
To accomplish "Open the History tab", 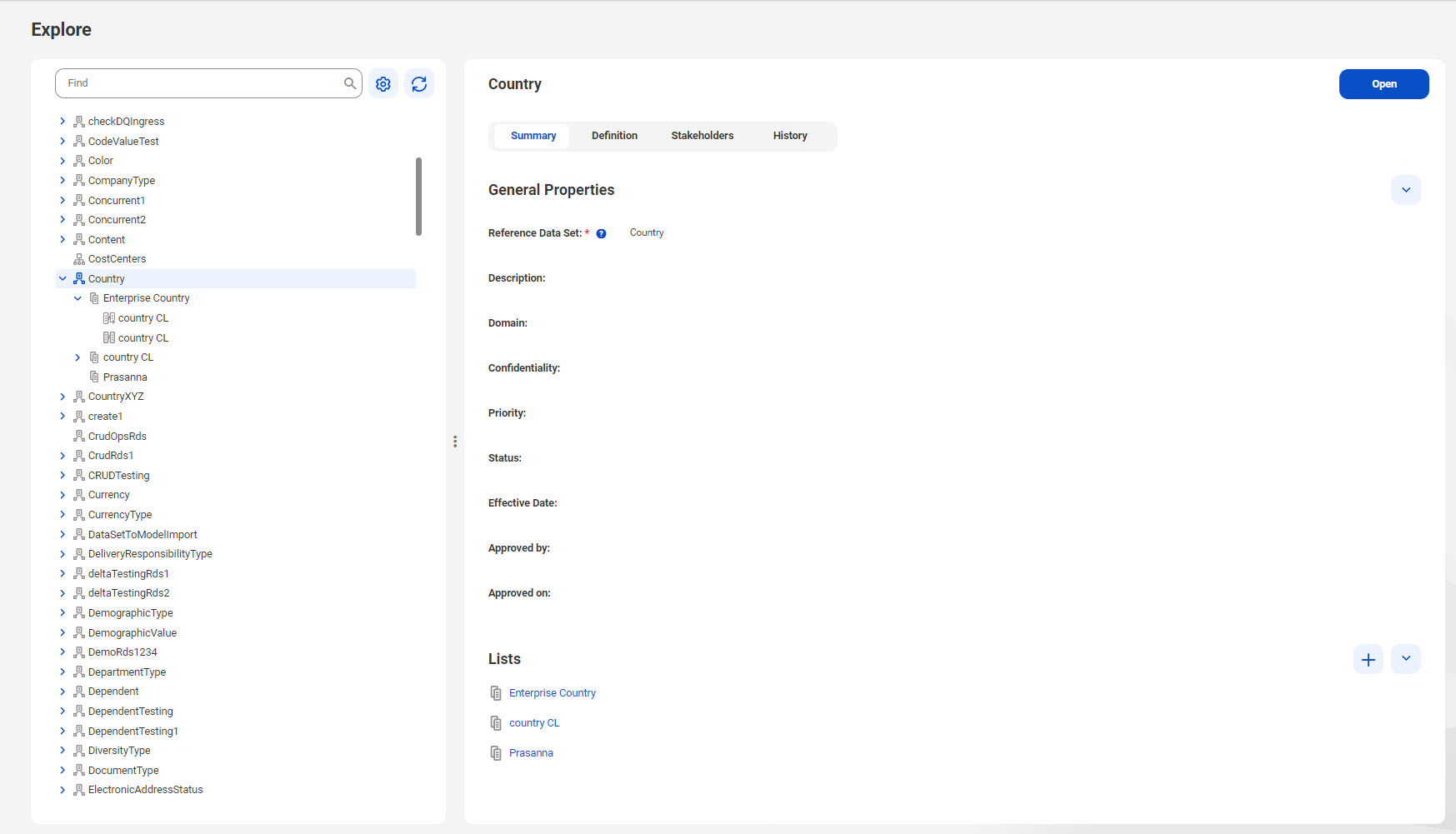I will pyautogui.click(x=790, y=136).
